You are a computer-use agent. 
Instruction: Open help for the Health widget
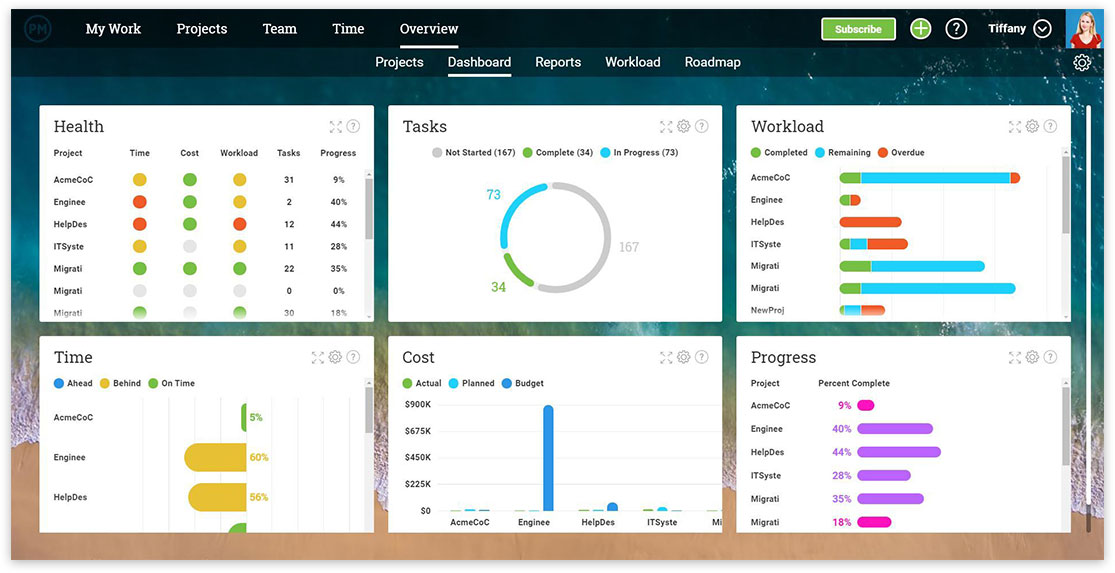(x=353, y=127)
